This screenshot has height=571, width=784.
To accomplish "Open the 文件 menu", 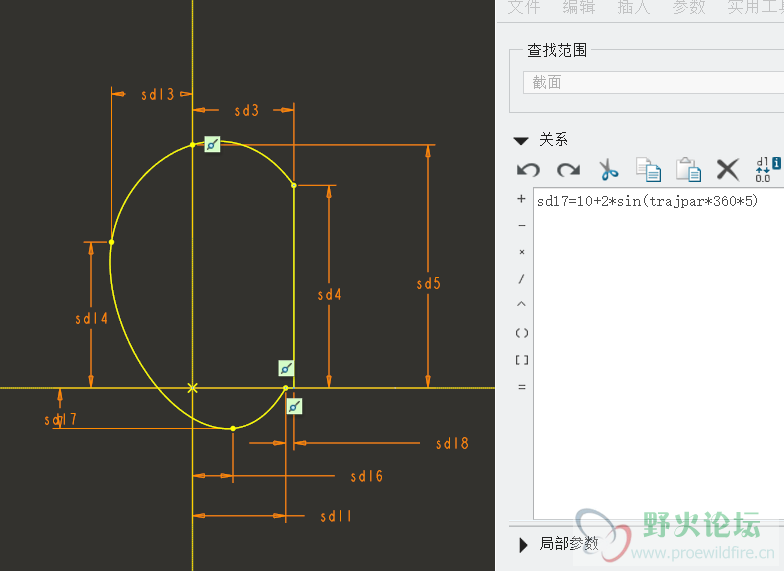I will pyautogui.click(x=523, y=8).
